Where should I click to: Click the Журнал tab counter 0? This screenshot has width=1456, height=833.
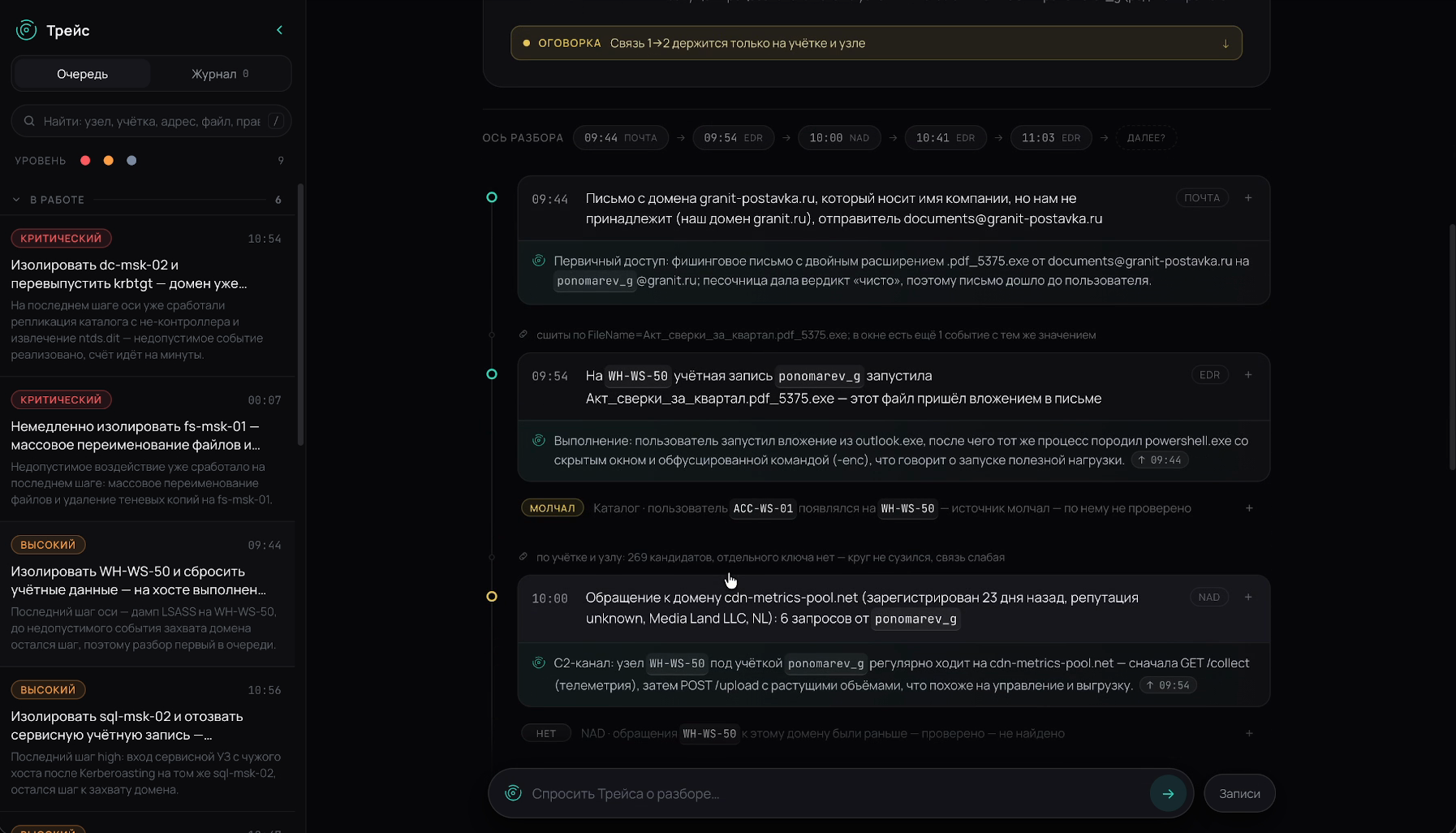[246, 74]
